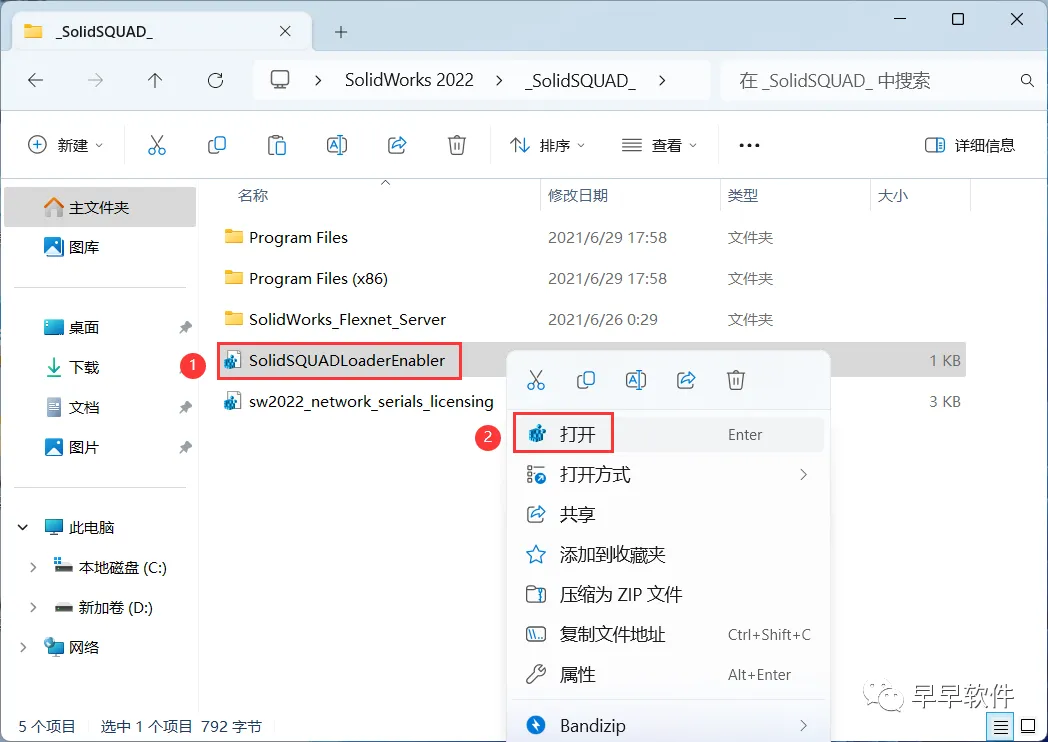Expand the chevron after _SolidSQUAD_ in the address bar

(x=662, y=81)
